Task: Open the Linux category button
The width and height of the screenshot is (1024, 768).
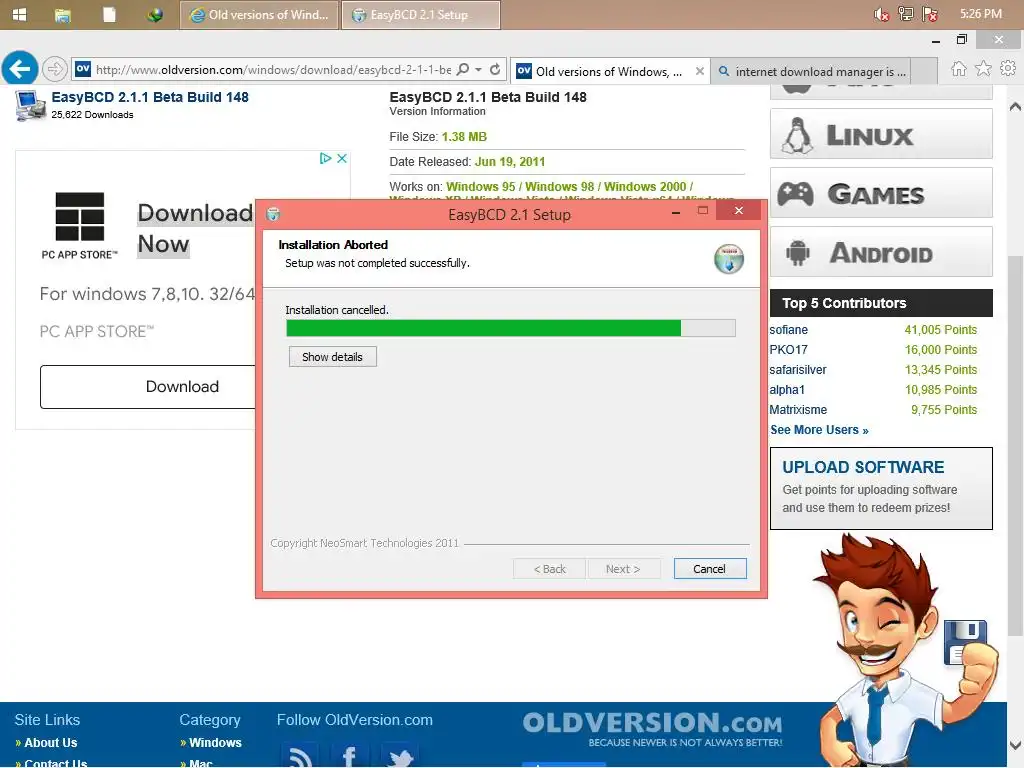Action: [x=881, y=134]
